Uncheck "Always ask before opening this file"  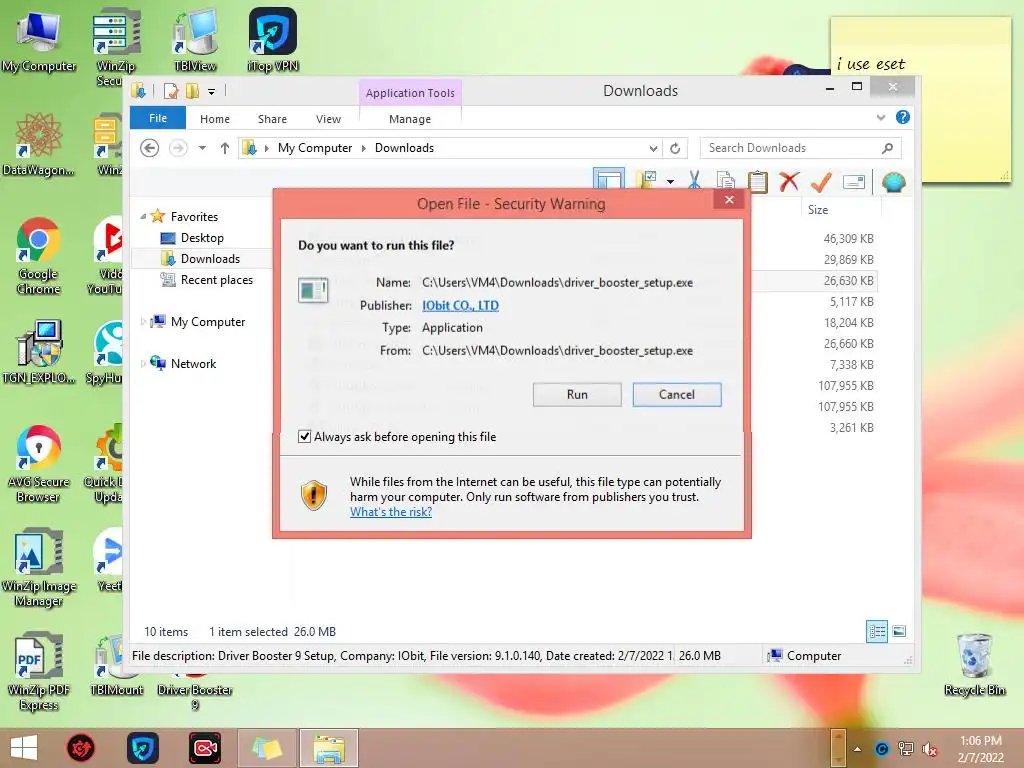[304, 436]
